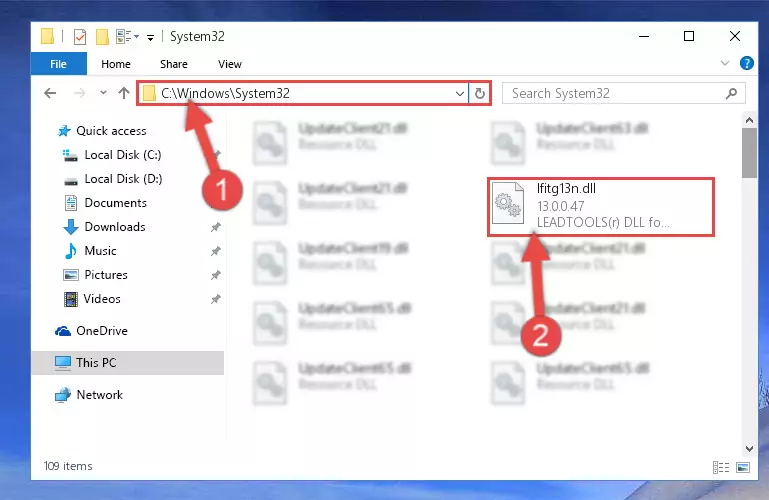The image size is (769, 500).
Task: Select the lfitg13n.dll file name
Action: pos(566,188)
